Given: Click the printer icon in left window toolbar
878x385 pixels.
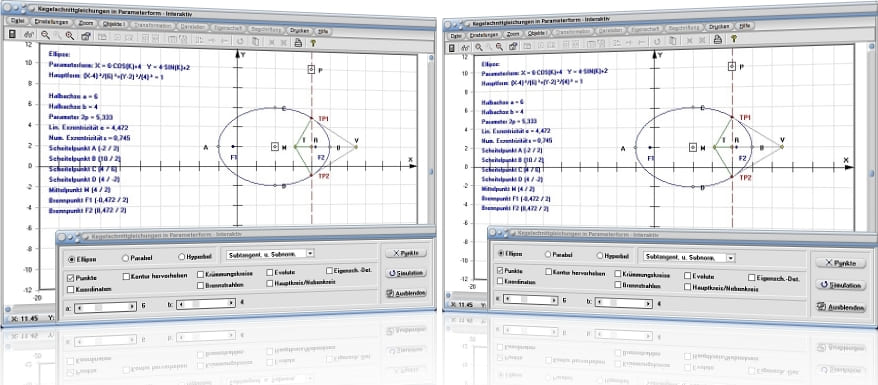Looking at the screenshot, I should click(x=298, y=42).
